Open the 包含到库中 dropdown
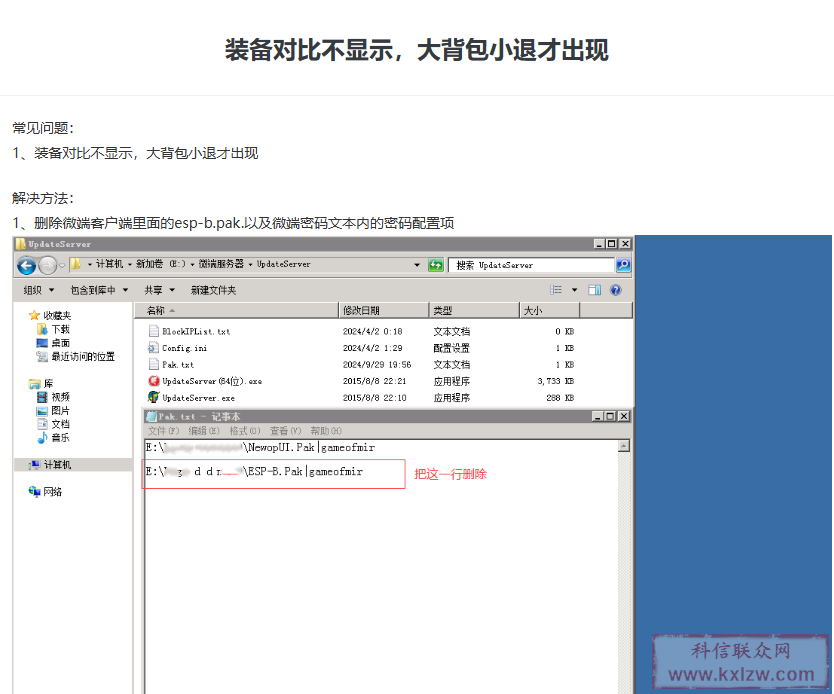The width and height of the screenshot is (834, 694). tap(99, 290)
